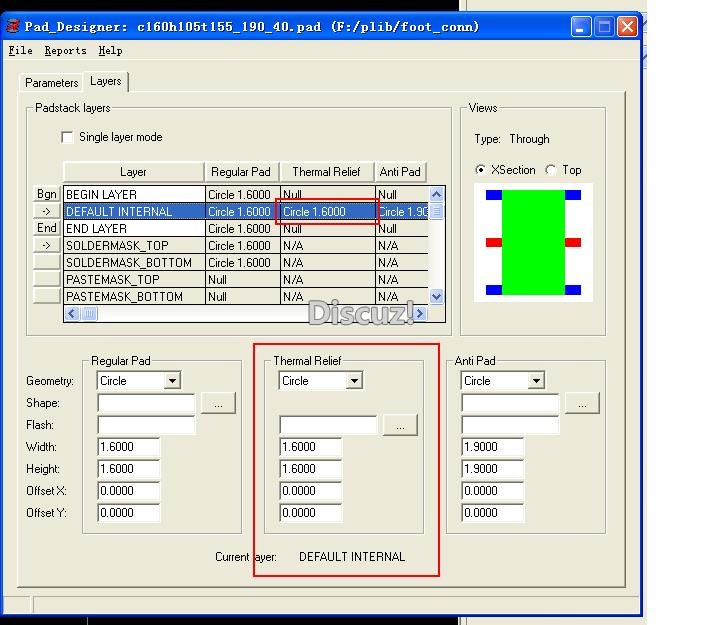Click the padstack cross-section preview image
This screenshot has height=625, width=724.
(x=533, y=242)
